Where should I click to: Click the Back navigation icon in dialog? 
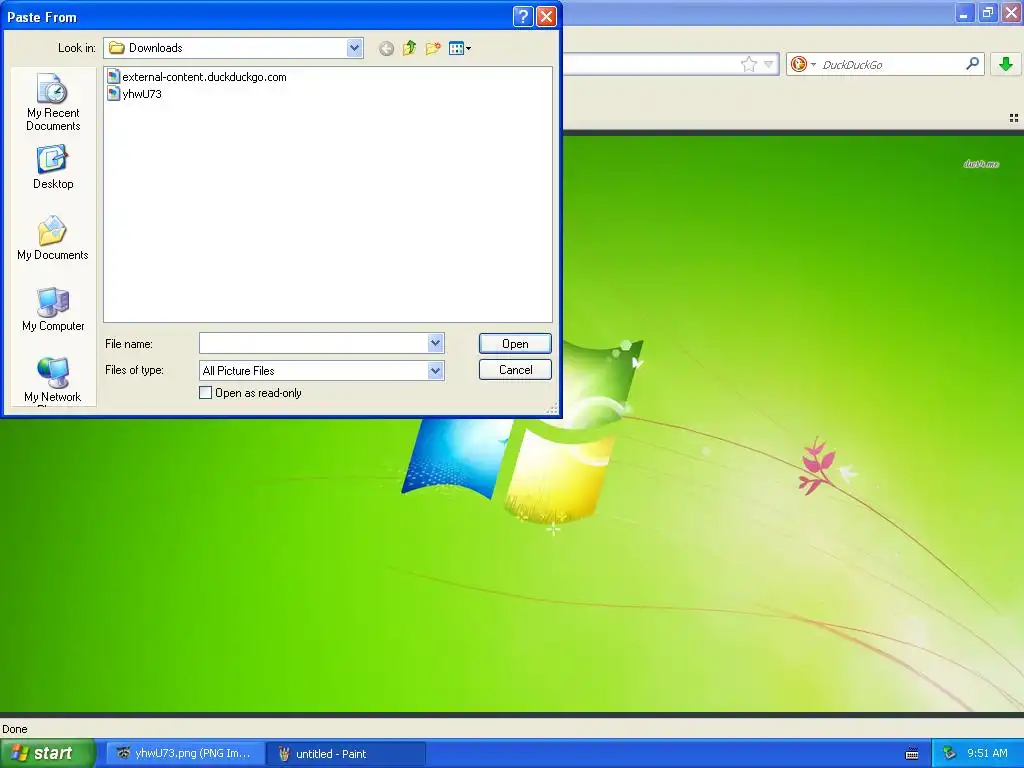pyautogui.click(x=386, y=48)
